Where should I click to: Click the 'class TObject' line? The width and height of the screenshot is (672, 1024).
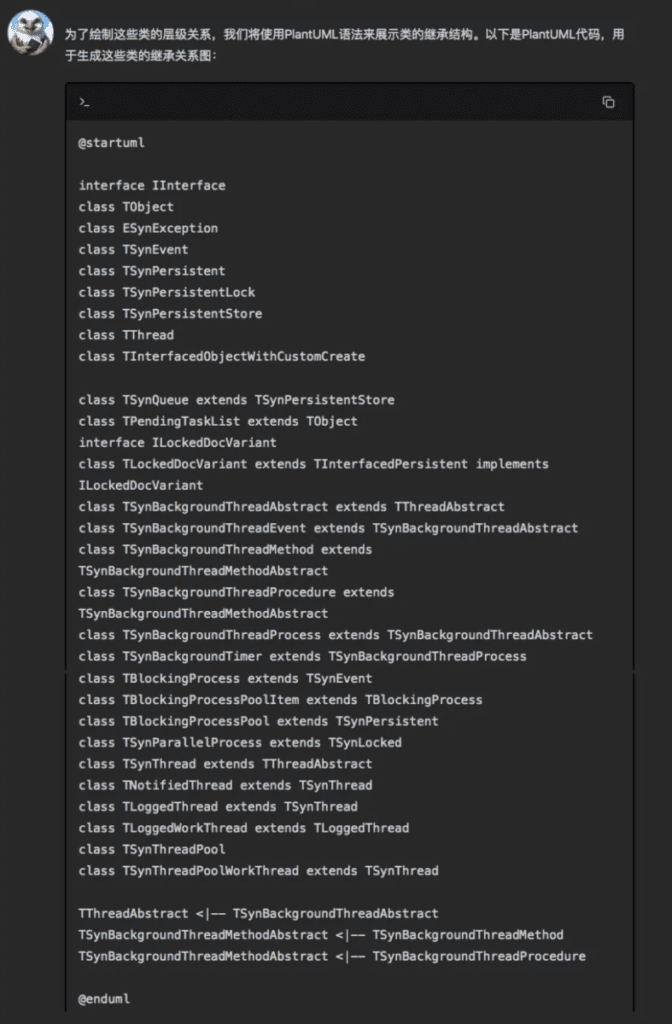pos(126,207)
